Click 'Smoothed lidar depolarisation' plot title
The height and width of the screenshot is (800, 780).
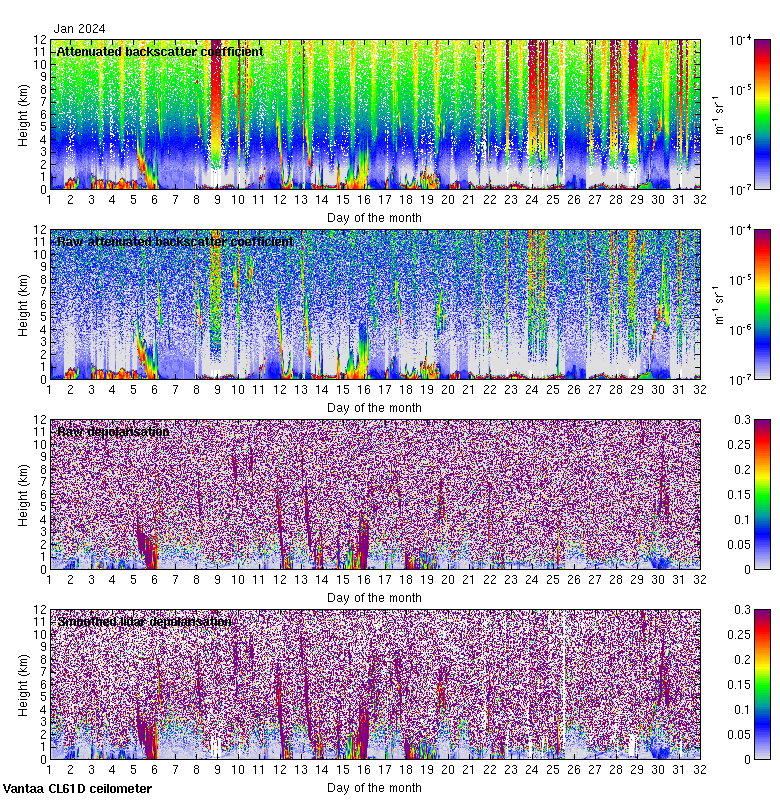coord(144,621)
